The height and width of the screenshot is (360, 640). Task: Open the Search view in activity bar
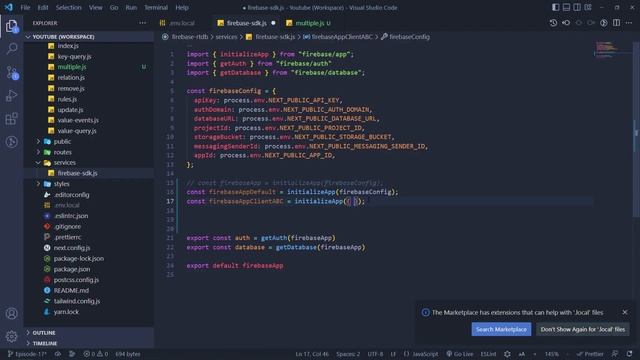(x=12, y=49)
